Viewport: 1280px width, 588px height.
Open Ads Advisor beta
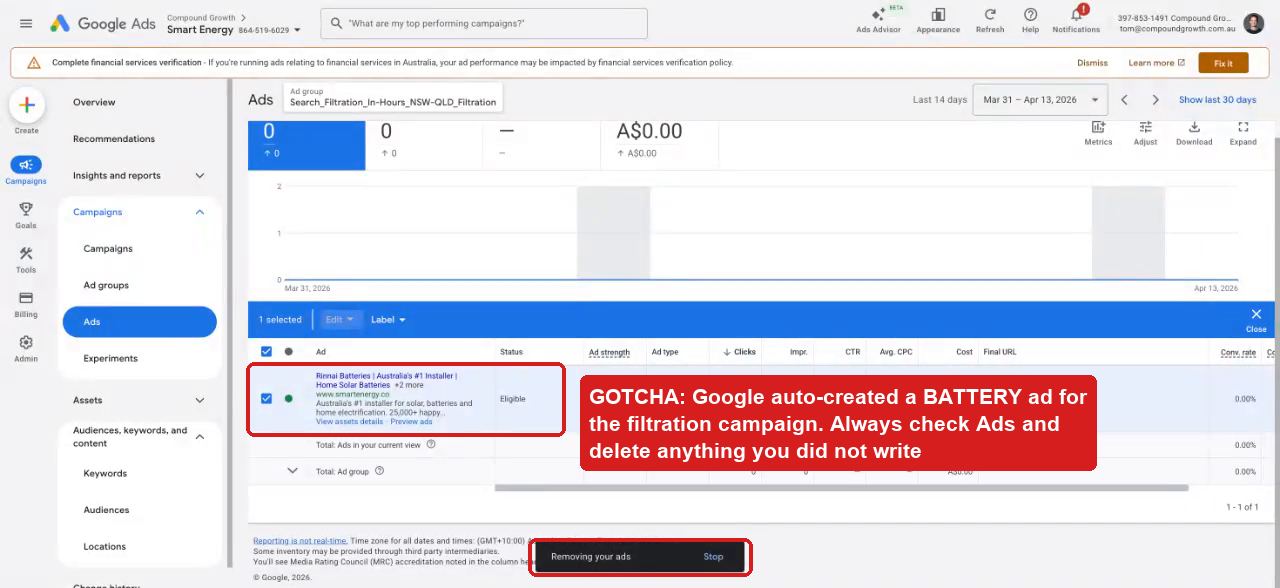coord(878,20)
